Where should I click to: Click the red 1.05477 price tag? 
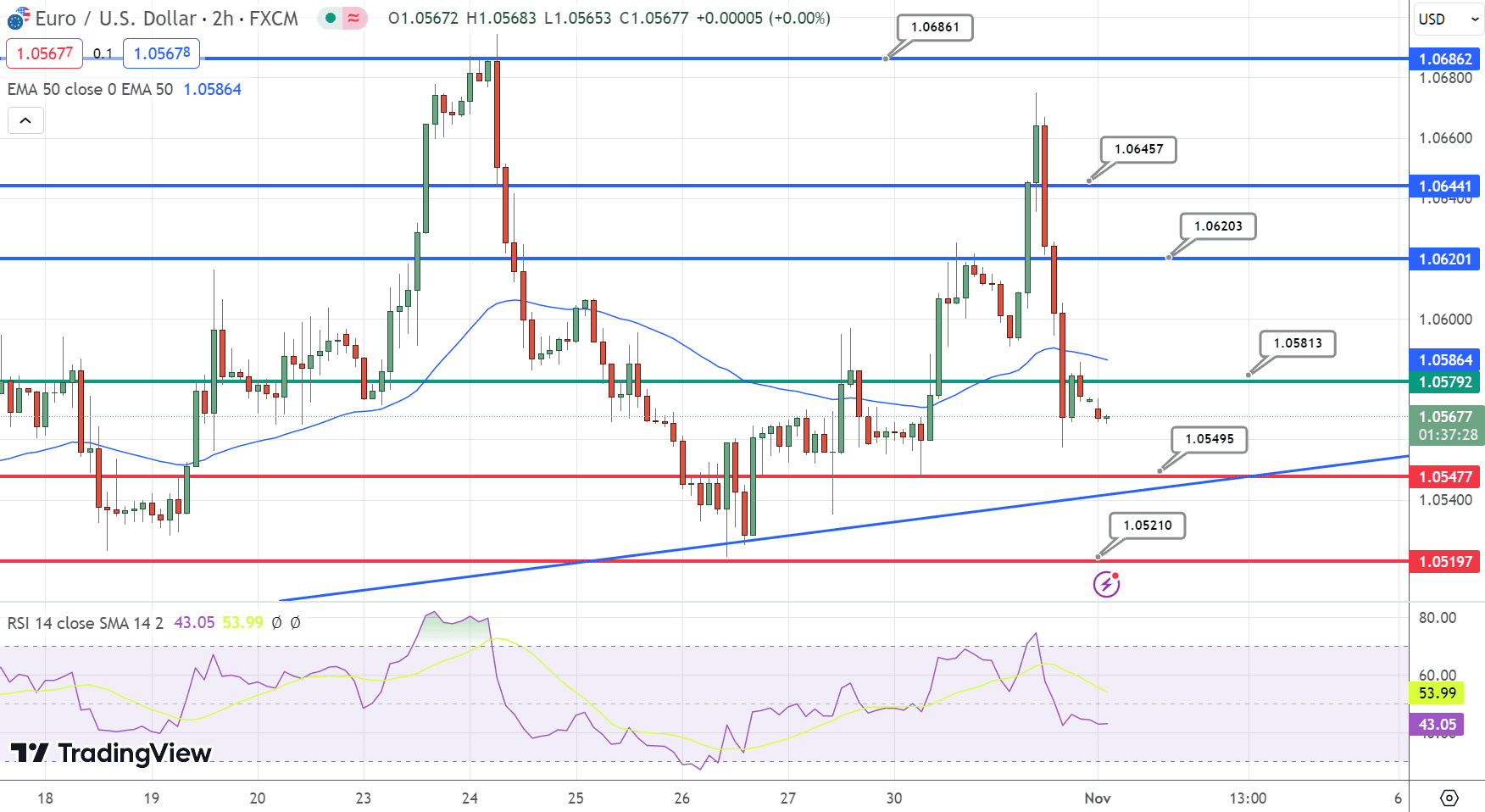pyautogui.click(x=1445, y=476)
